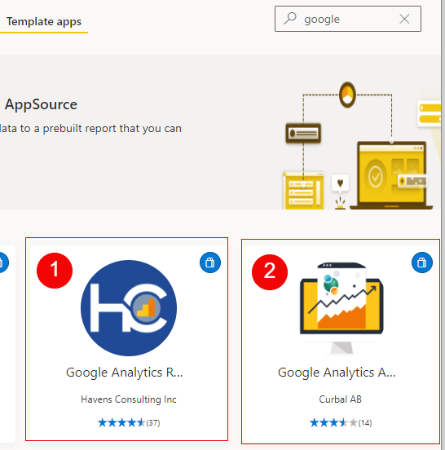The height and width of the screenshot is (450, 445).
Task: View the 14 reviews star rating
Action: [x=341, y=423]
